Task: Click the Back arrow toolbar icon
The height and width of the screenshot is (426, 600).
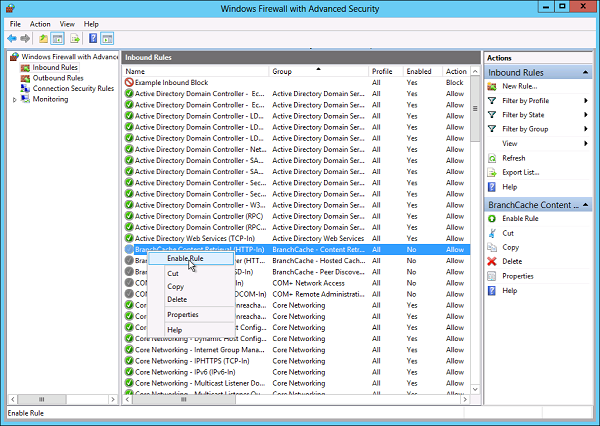Action: 12,38
